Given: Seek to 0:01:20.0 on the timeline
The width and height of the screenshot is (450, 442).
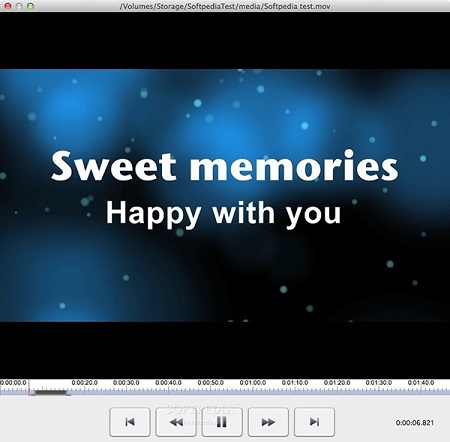Looking at the screenshot, I should tap(337, 383).
